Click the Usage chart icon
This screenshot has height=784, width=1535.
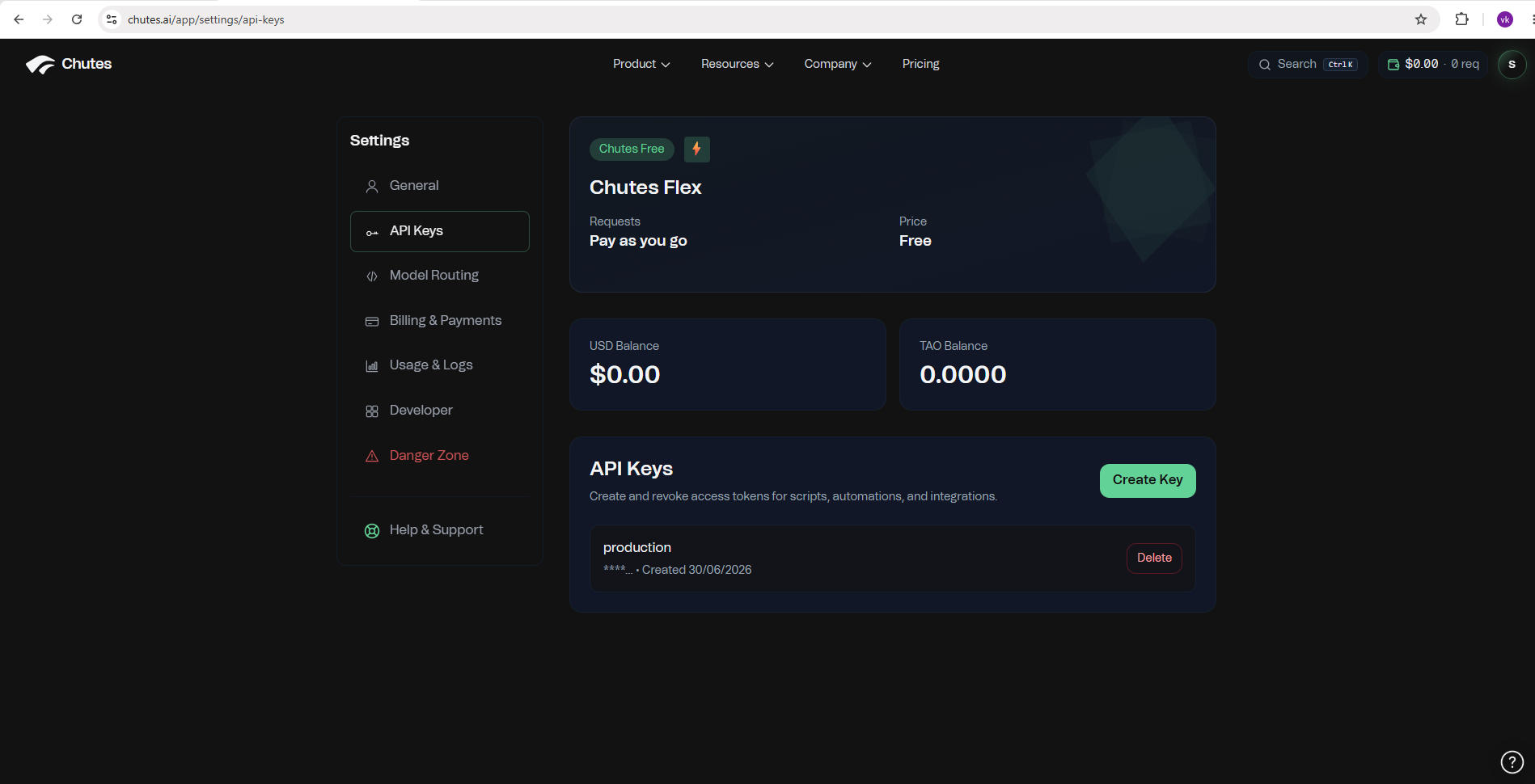pos(372,366)
